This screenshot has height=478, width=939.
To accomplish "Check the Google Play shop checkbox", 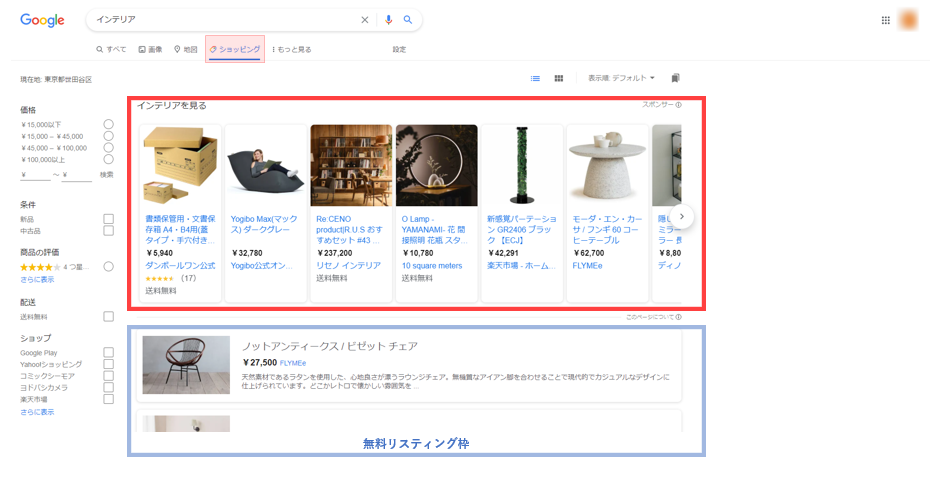I will [108, 352].
